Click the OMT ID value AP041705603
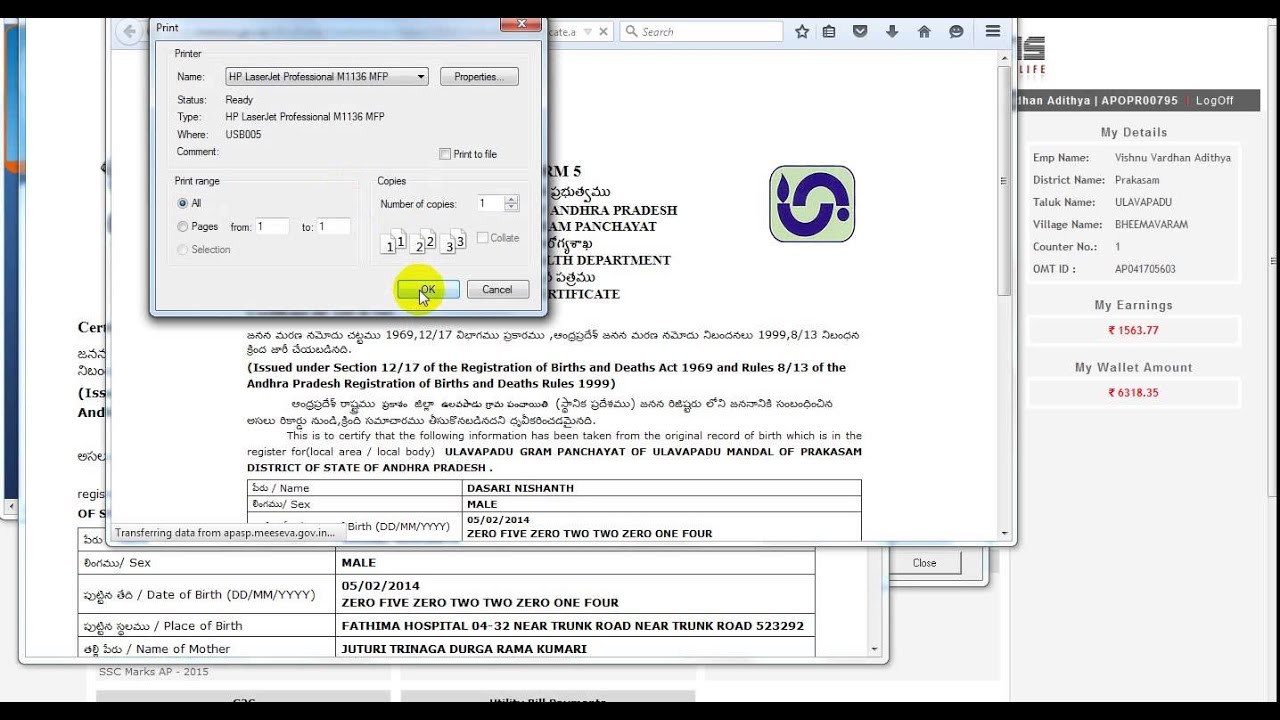Screen dimensions: 1280x720 click(x=1145, y=269)
